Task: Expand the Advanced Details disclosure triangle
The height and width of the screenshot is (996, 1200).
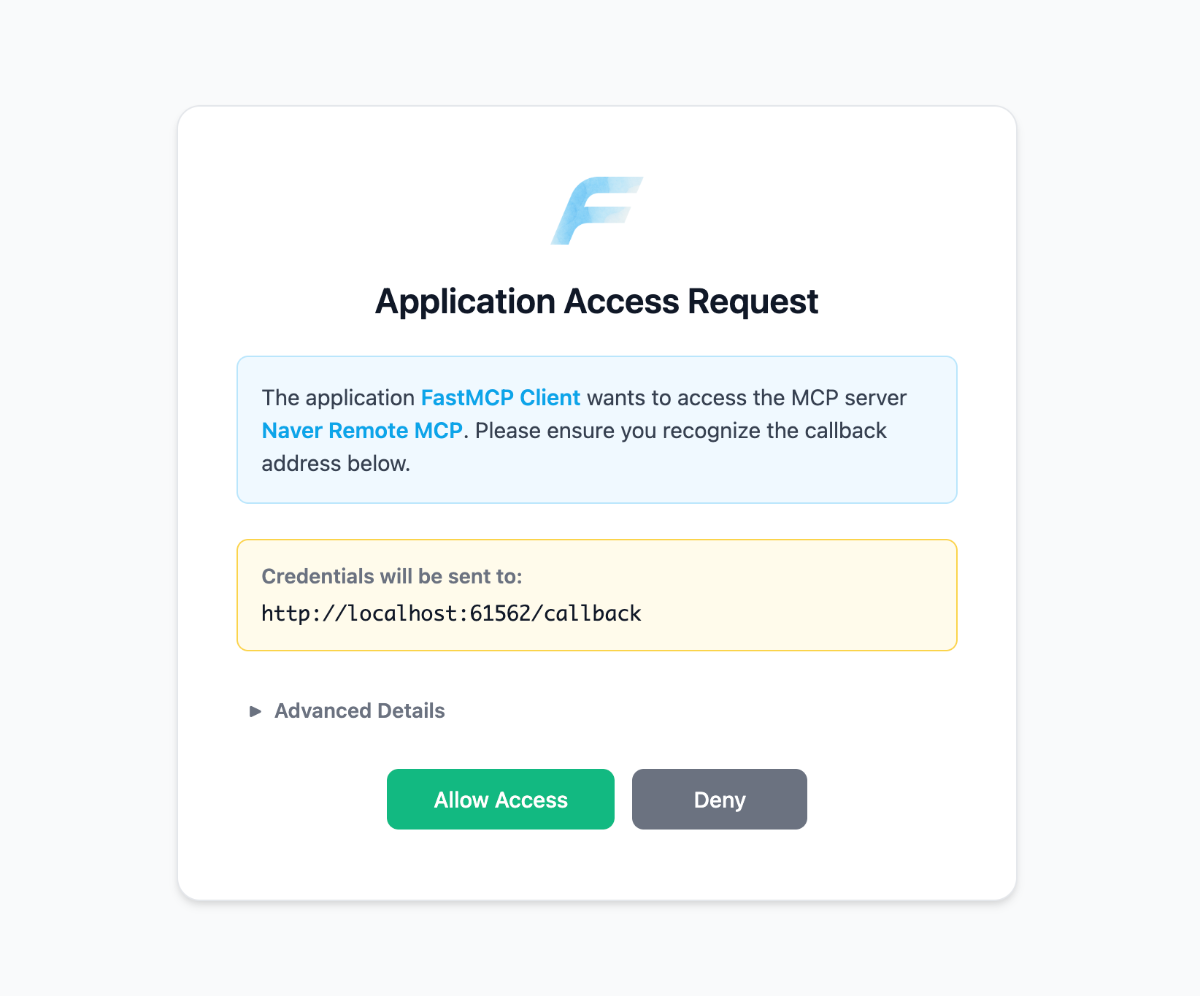Action: (256, 711)
